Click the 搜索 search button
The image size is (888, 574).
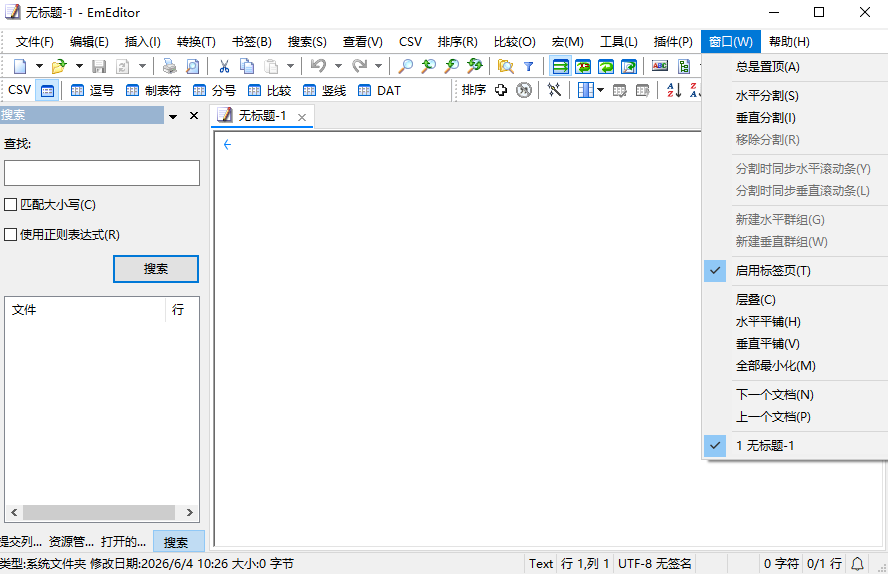156,269
